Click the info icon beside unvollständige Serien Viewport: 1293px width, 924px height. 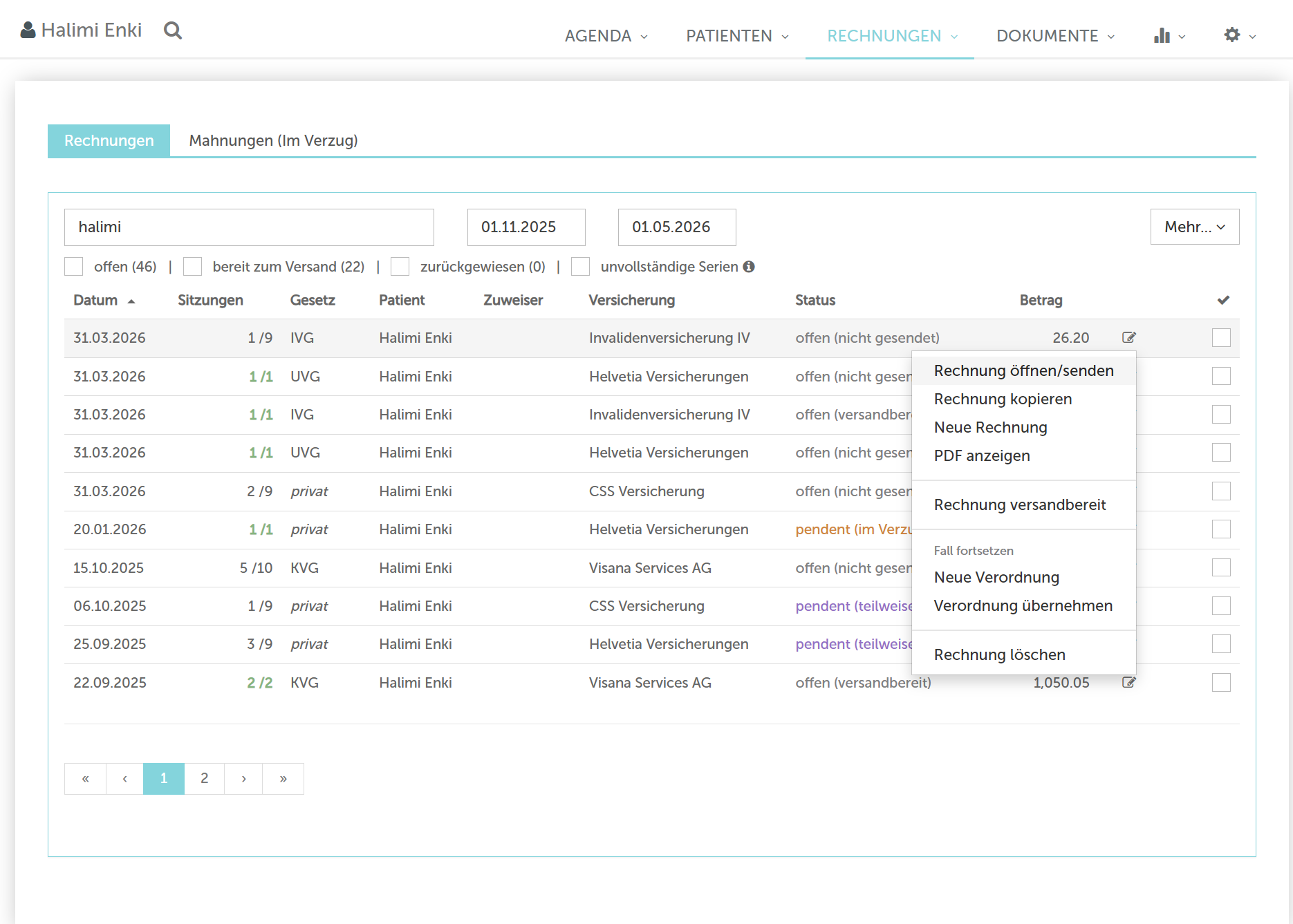point(749,267)
